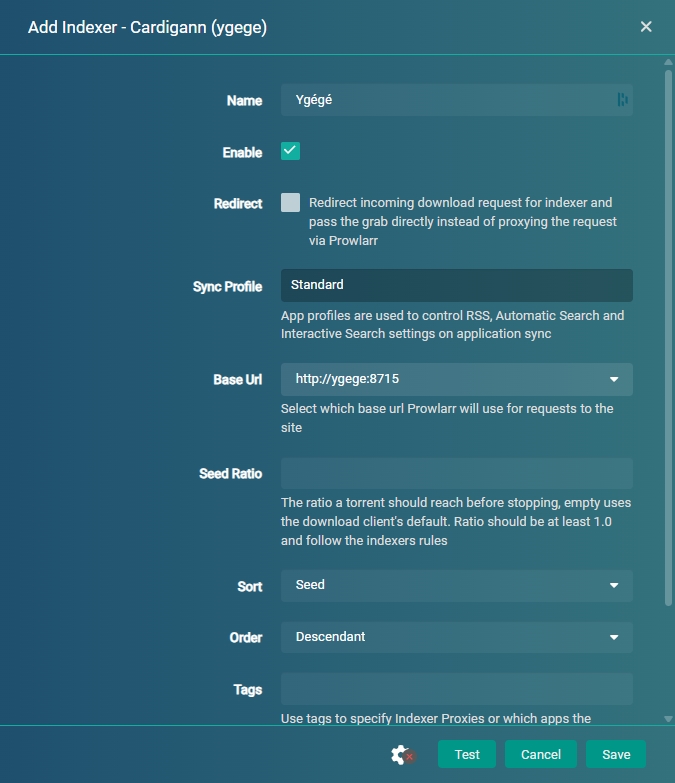Select the Sync Profile Standard field
This screenshot has height=783, width=675.
click(x=456, y=285)
